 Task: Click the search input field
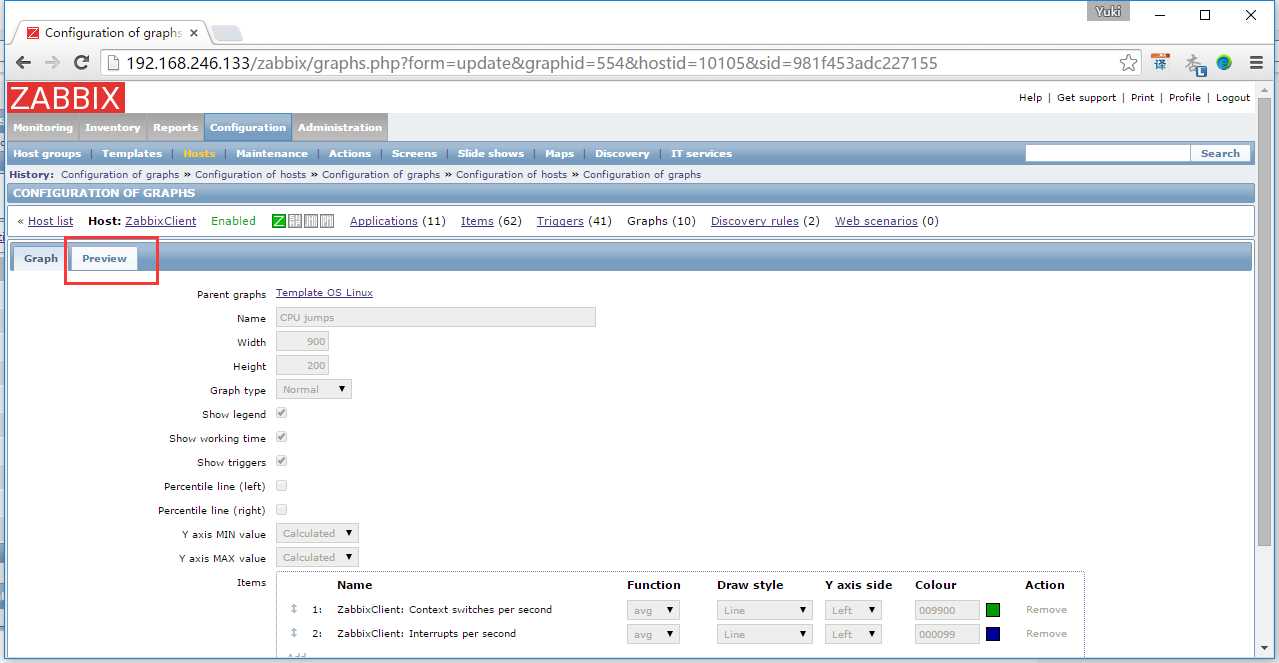click(x=1108, y=153)
